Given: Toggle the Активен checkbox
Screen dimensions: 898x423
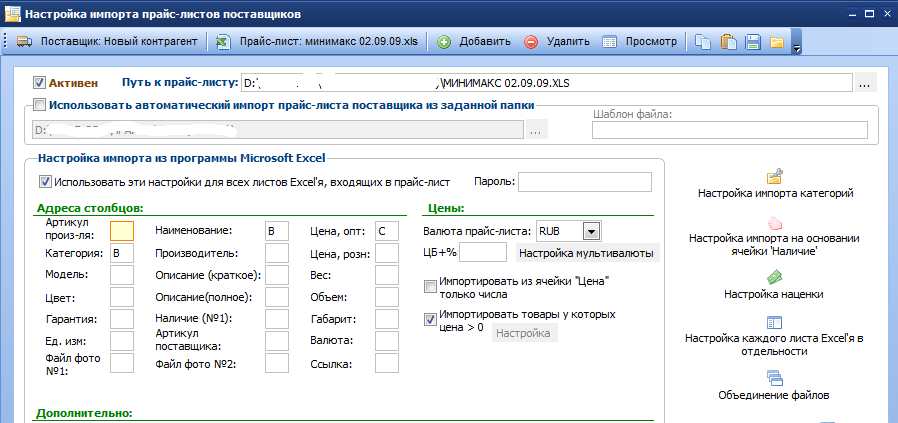Looking at the screenshot, I should (40, 82).
